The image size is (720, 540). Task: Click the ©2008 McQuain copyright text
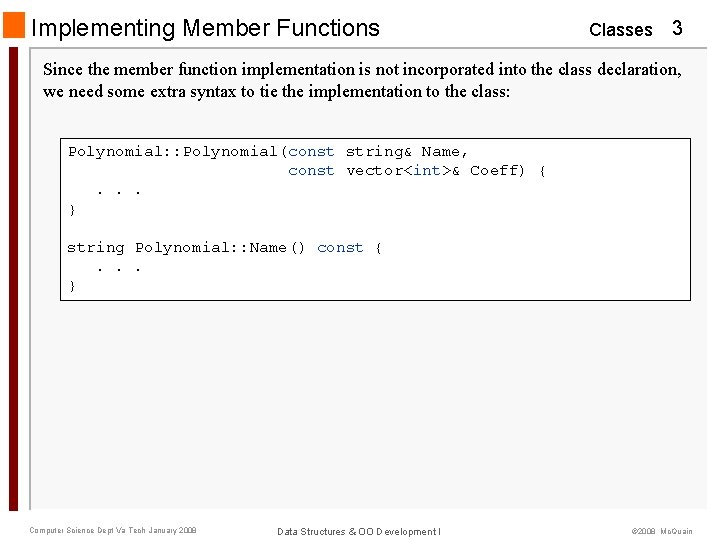pyautogui.click(x=662, y=531)
